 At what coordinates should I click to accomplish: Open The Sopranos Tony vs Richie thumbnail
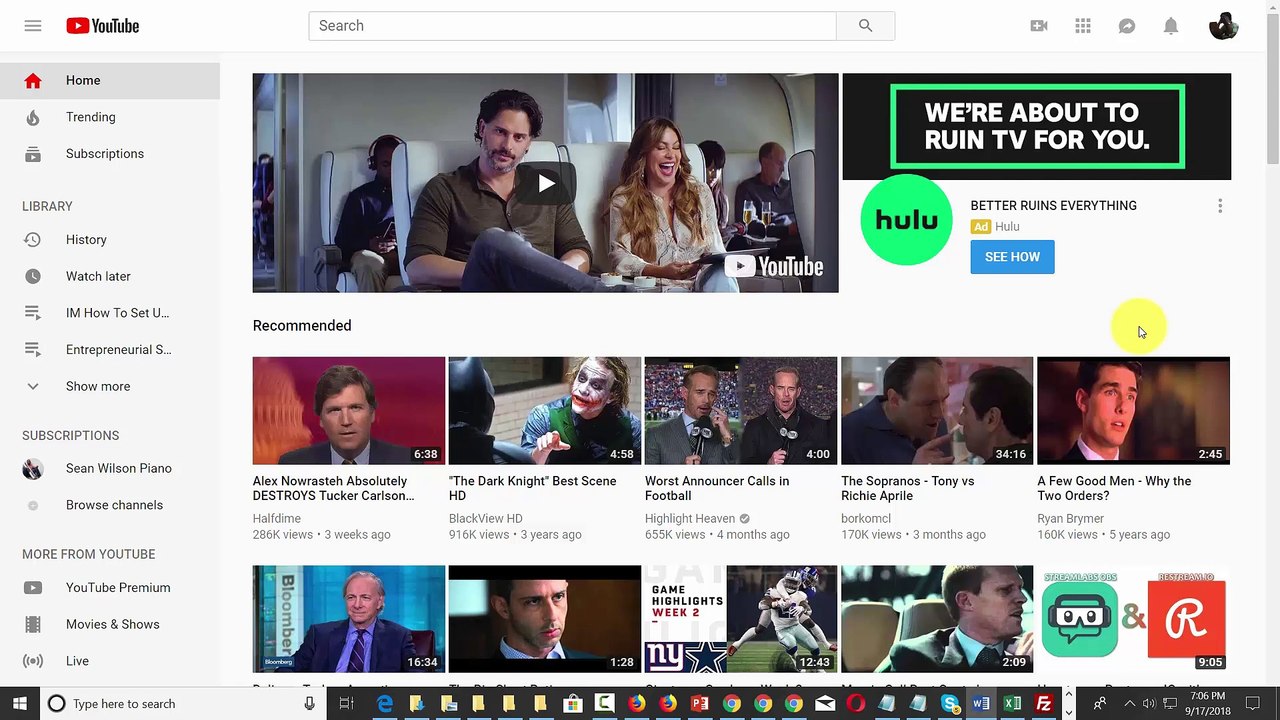click(937, 411)
